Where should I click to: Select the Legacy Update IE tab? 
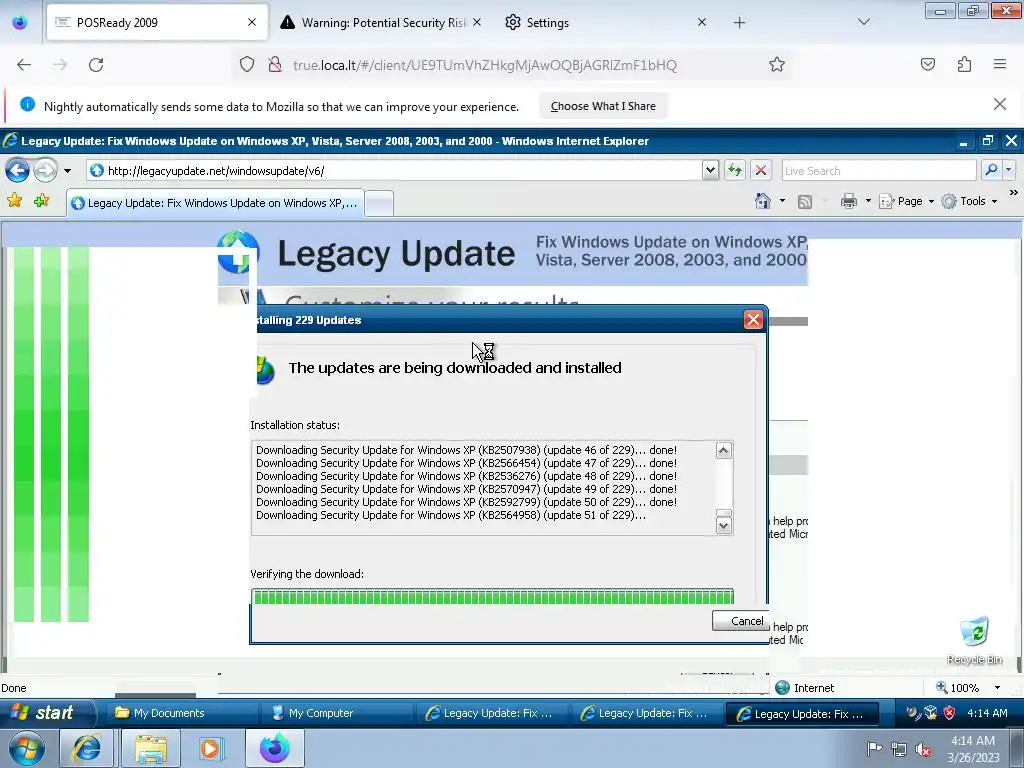pos(215,203)
